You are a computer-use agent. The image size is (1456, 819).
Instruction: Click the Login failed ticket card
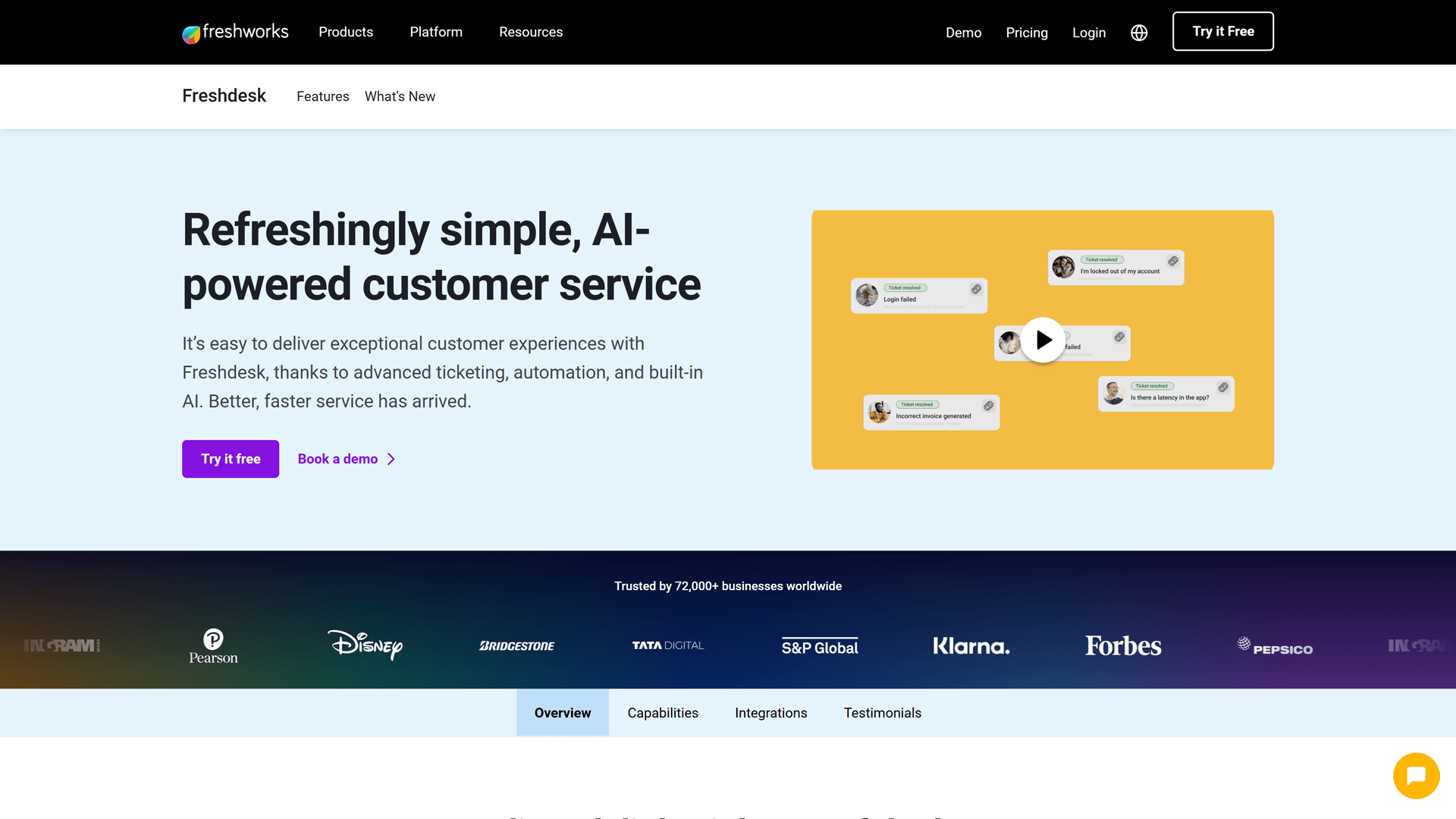(x=919, y=296)
